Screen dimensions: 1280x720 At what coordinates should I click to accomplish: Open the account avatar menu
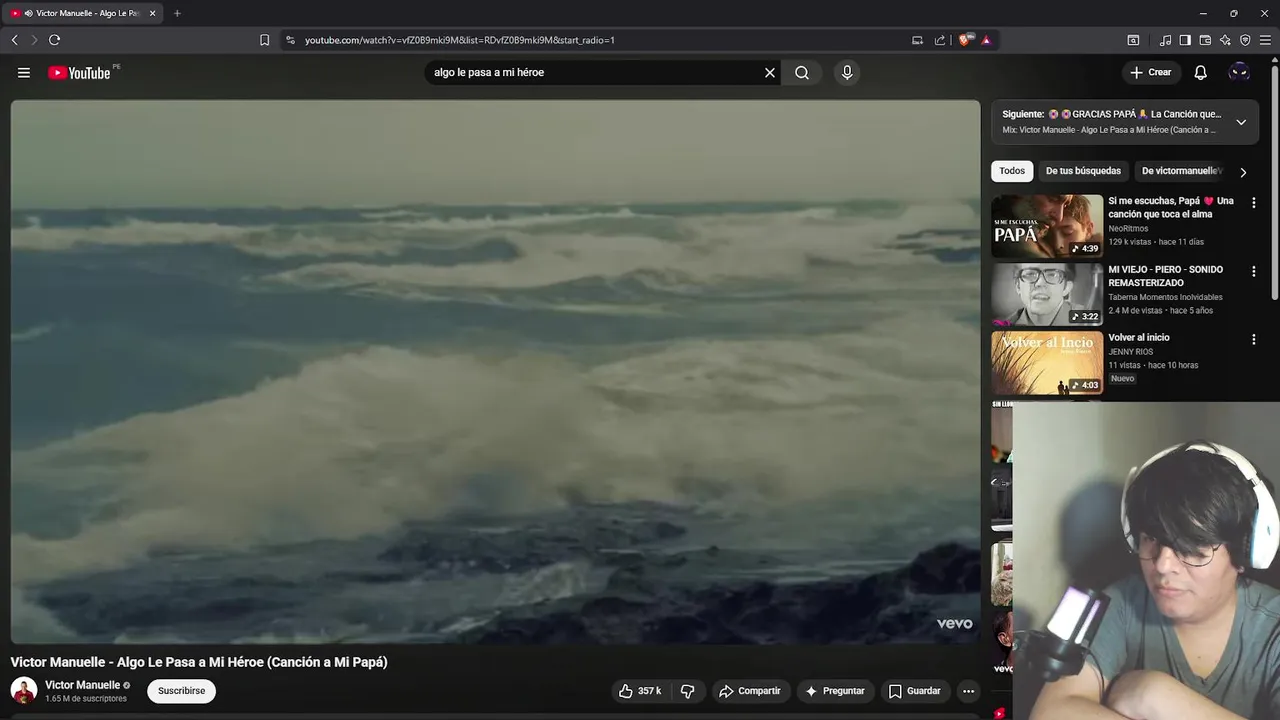pyautogui.click(x=1239, y=72)
